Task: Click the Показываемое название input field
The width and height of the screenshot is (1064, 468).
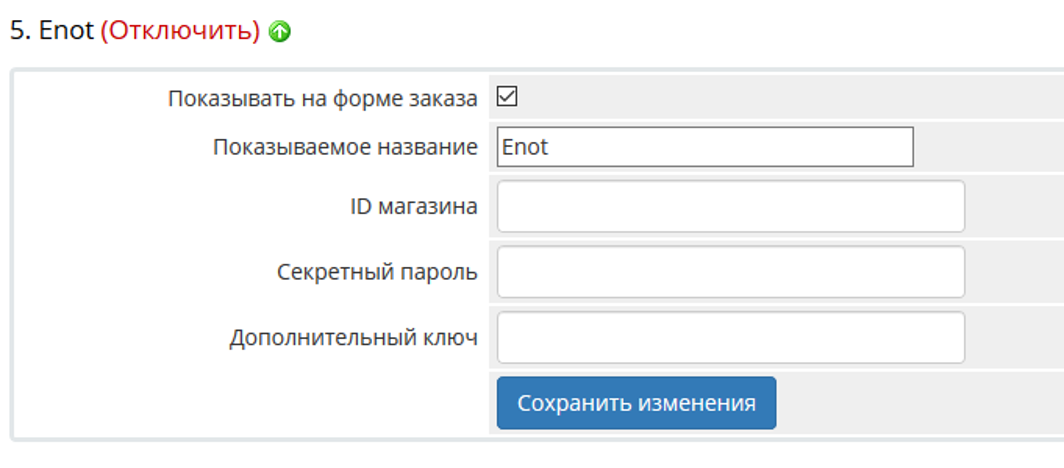Action: 704,147
